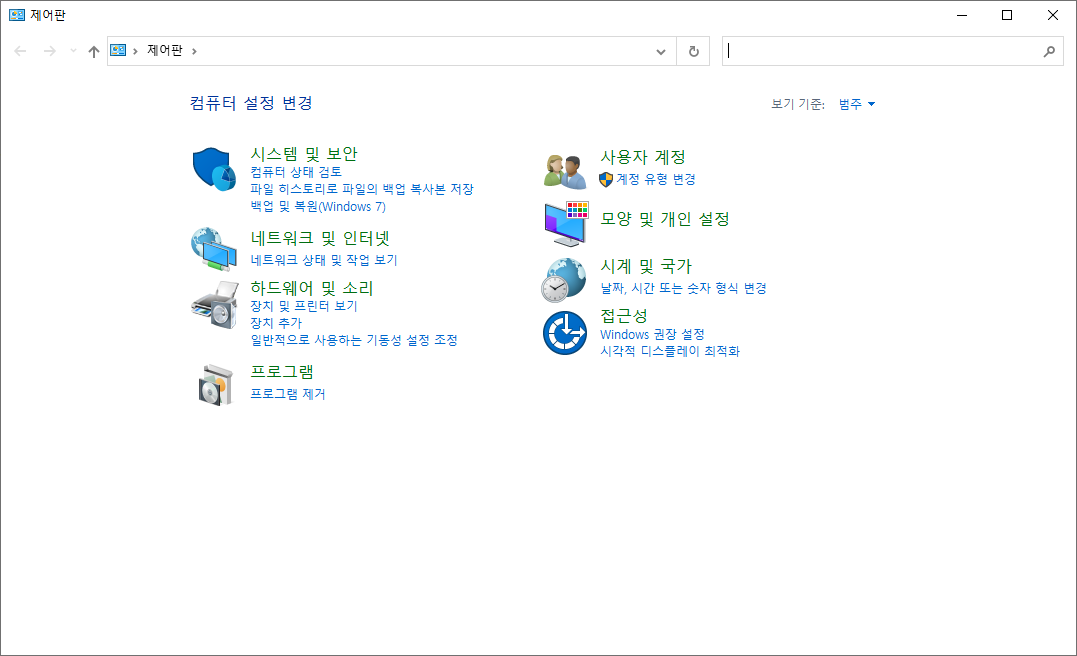Viewport: 1077px width, 656px height.
Task: Click the 제어판 title bar window icon
Action: pos(16,14)
